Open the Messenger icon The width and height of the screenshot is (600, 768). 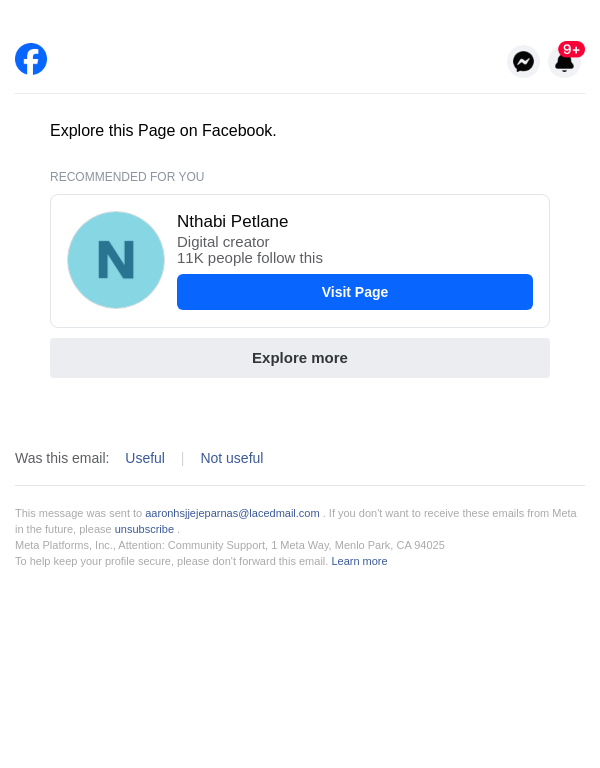[523, 61]
